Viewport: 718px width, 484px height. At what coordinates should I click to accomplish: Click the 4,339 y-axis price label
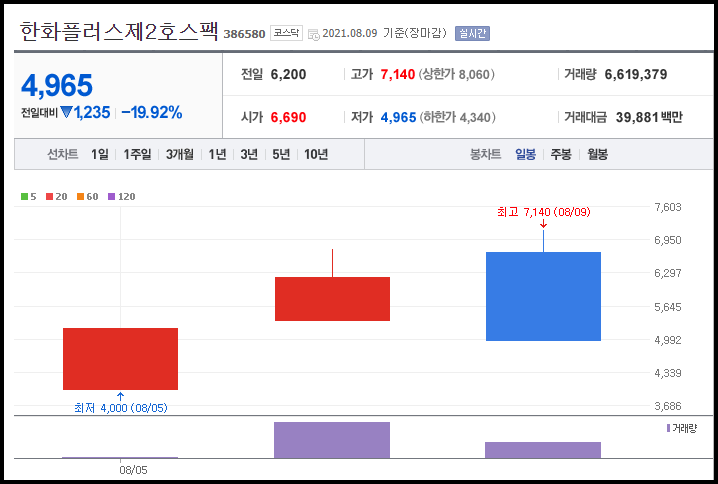668,373
